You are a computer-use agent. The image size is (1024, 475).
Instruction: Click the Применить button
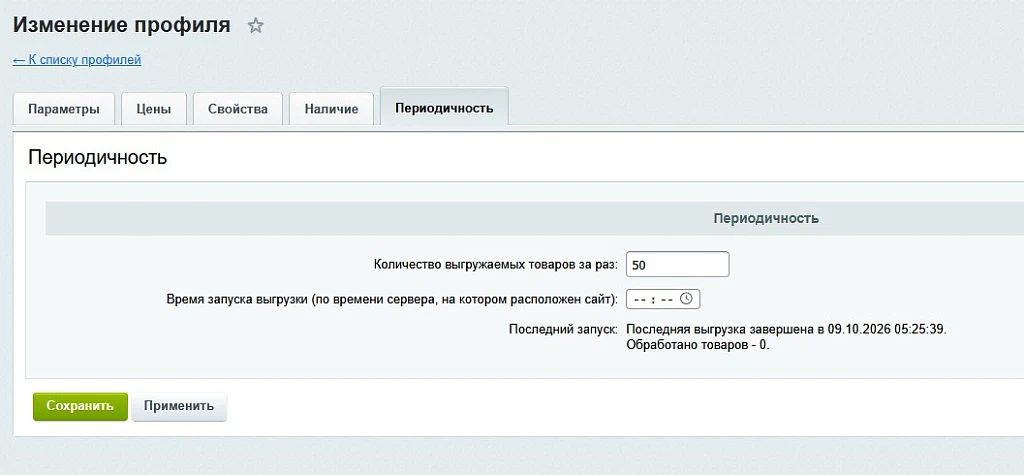tap(179, 406)
